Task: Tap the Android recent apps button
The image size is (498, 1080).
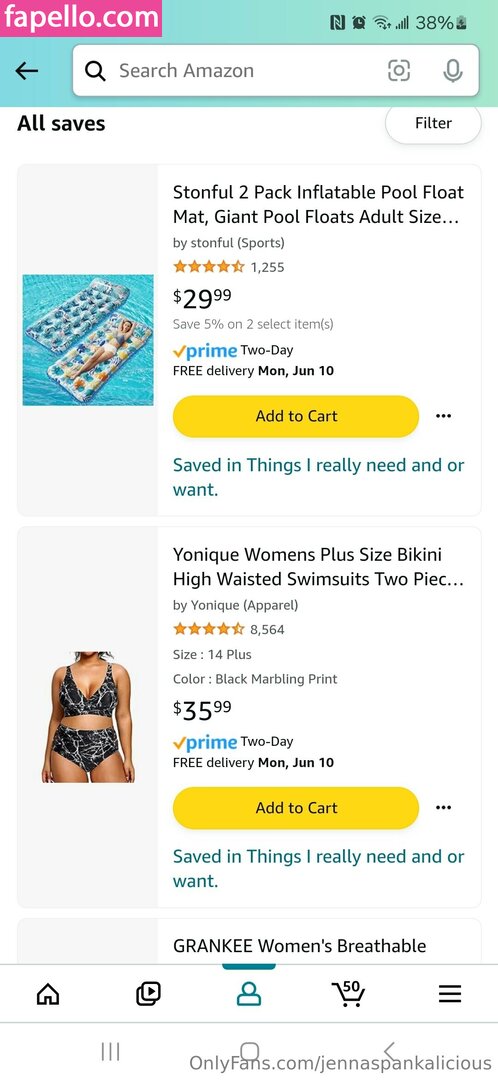Action: tap(110, 1051)
